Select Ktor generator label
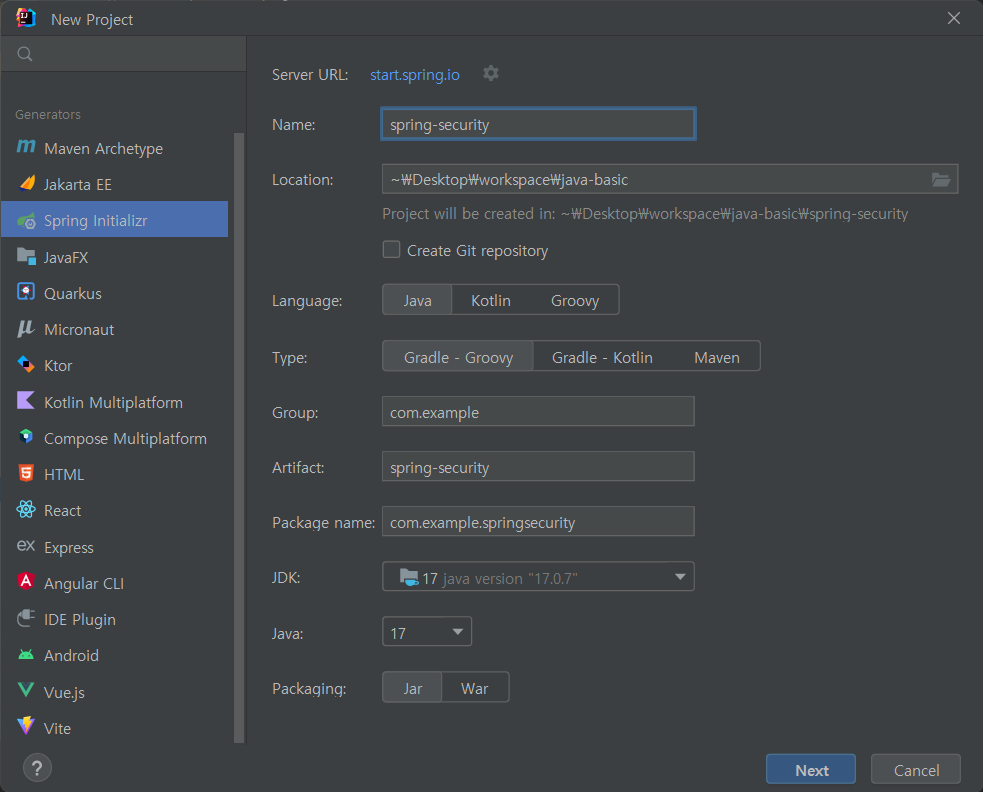 click(x=58, y=366)
